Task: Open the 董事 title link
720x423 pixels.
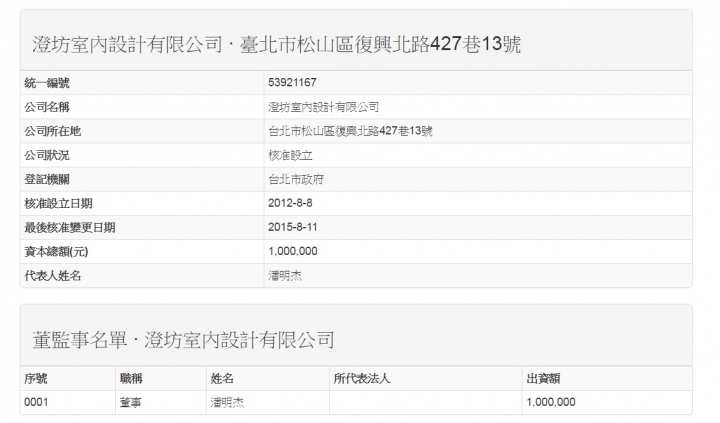Action: point(130,403)
